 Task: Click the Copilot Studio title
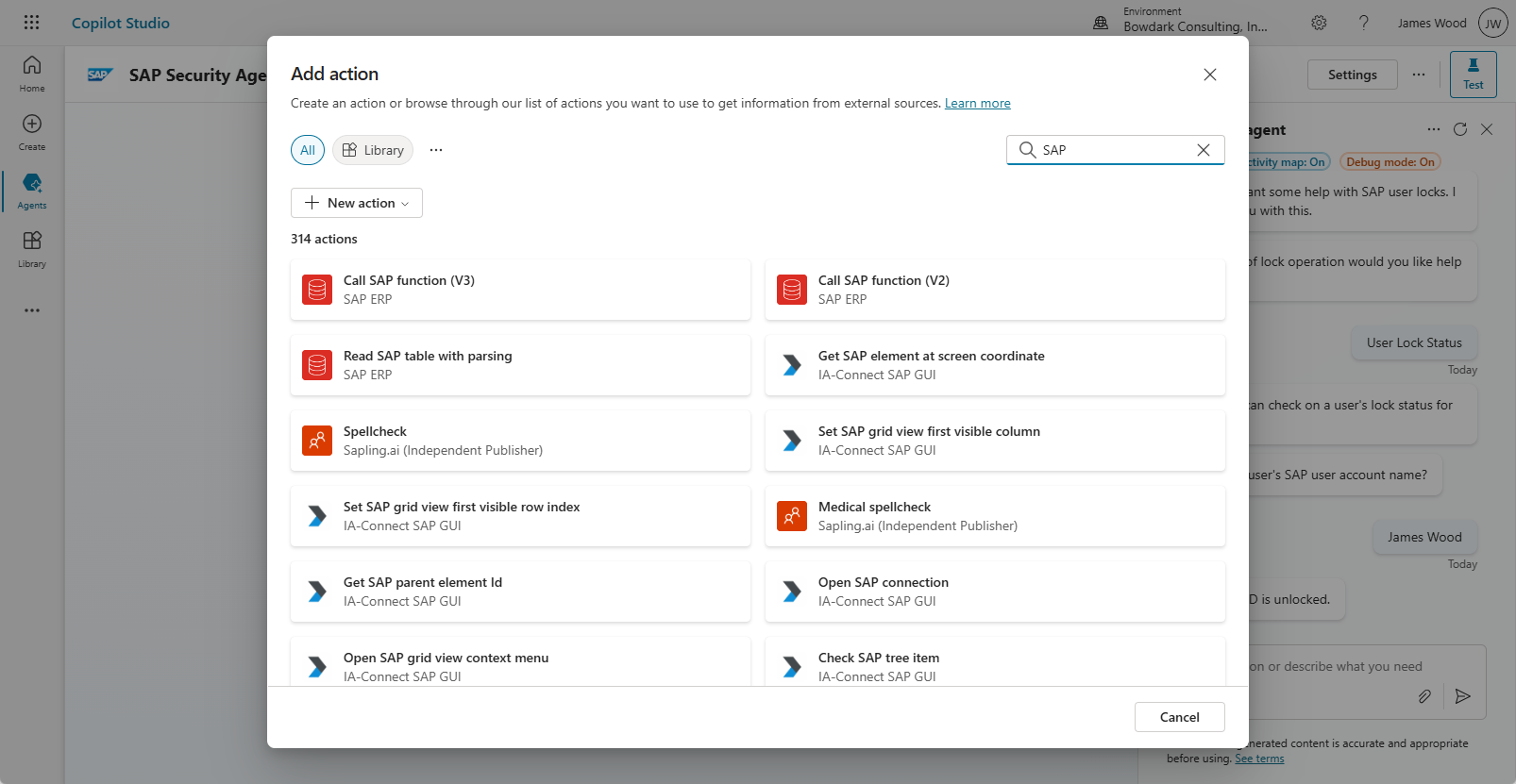pyautogui.click(x=121, y=23)
